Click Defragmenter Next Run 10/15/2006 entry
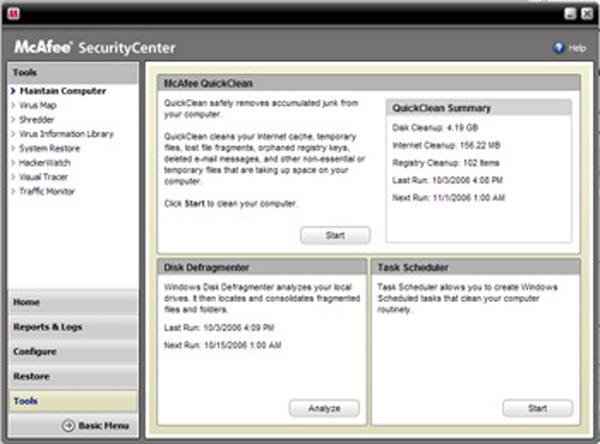Viewport: 600px width, 444px height. point(223,345)
